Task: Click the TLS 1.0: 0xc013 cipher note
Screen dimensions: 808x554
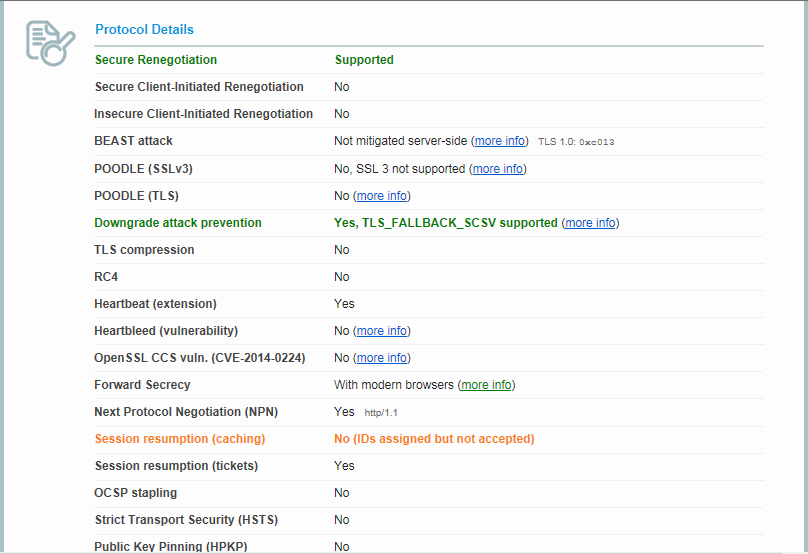Action: pos(576,142)
